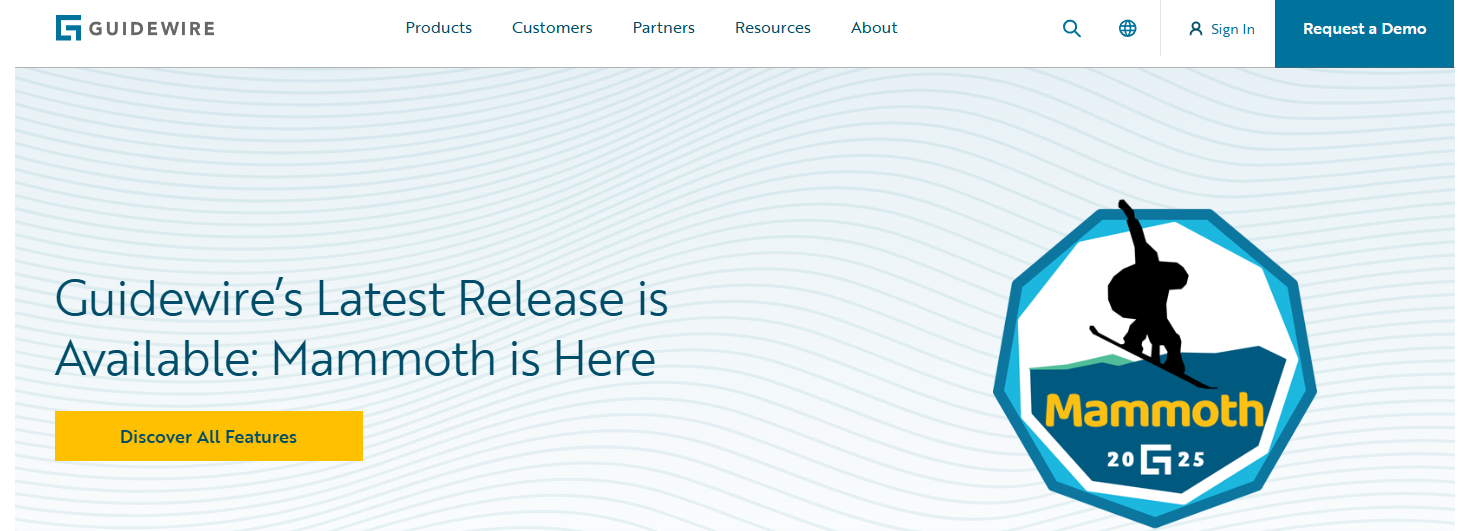
Task: Open the search magnifier icon
Action: click(x=1072, y=29)
